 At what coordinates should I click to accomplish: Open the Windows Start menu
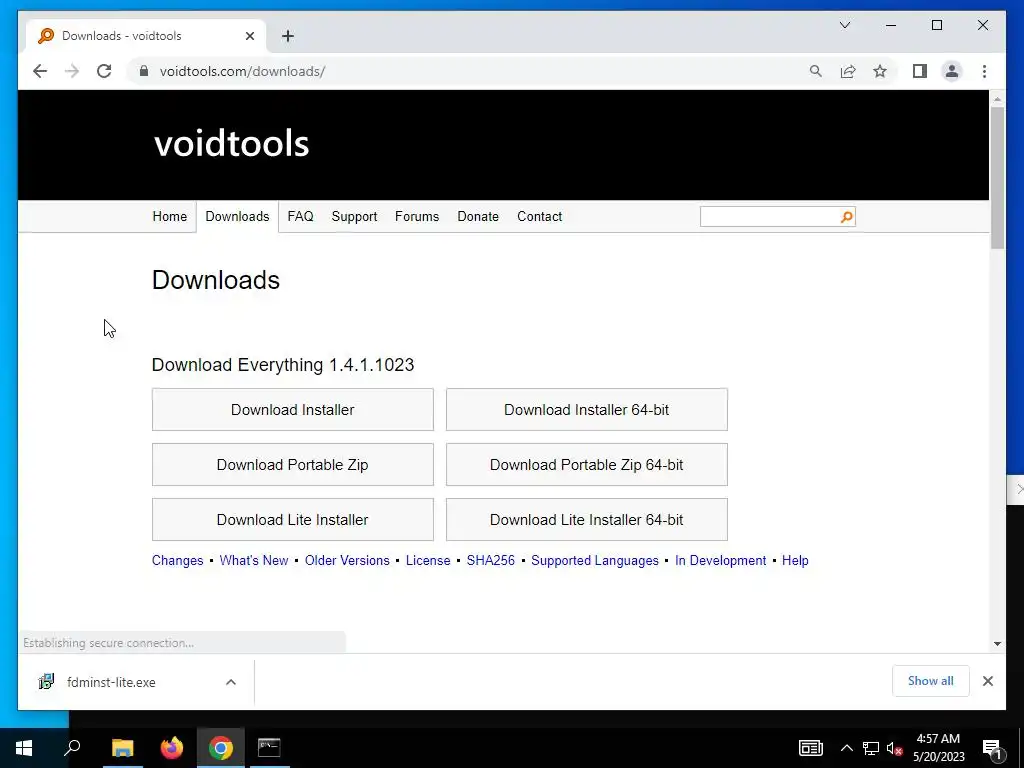pos(24,748)
